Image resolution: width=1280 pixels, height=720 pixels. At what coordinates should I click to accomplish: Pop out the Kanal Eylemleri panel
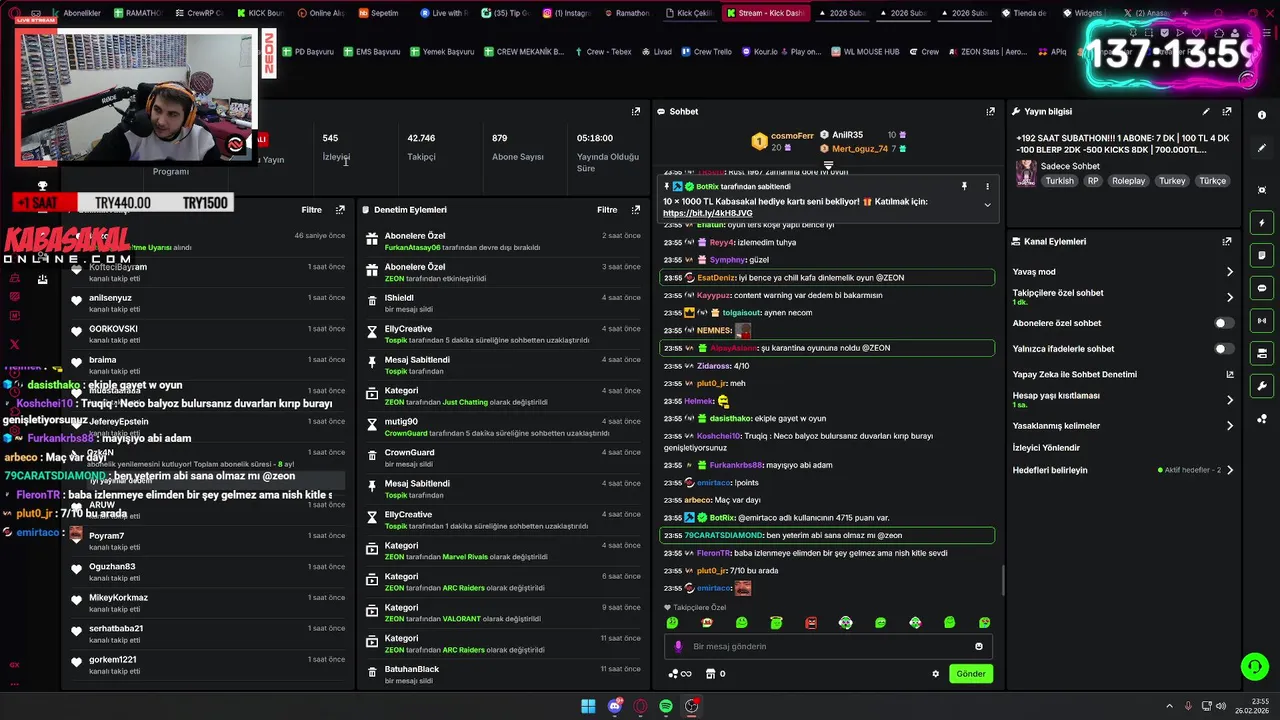tap(1227, 241)
